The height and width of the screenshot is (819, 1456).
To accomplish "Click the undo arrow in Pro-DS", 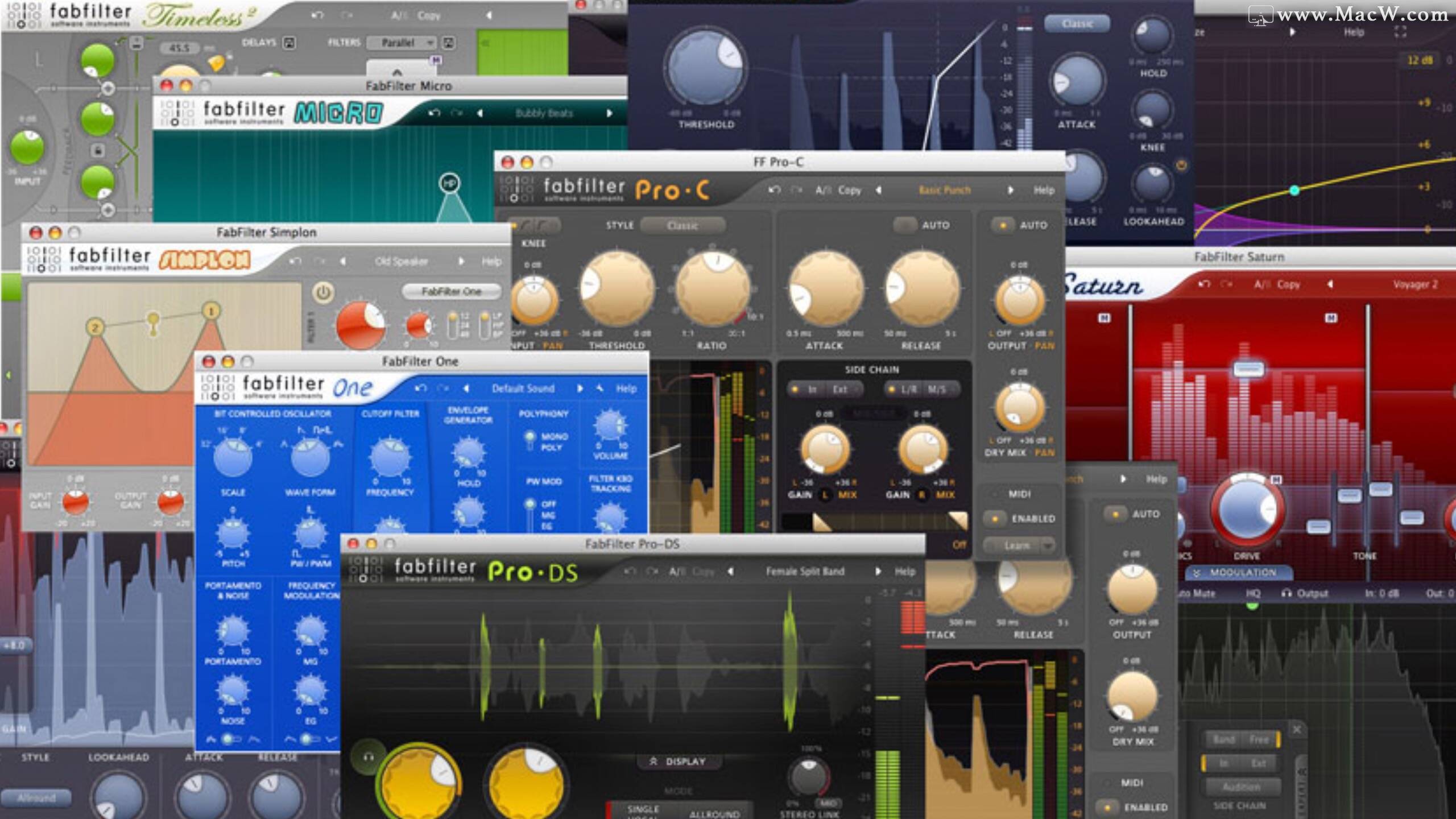I will (630, 571).
